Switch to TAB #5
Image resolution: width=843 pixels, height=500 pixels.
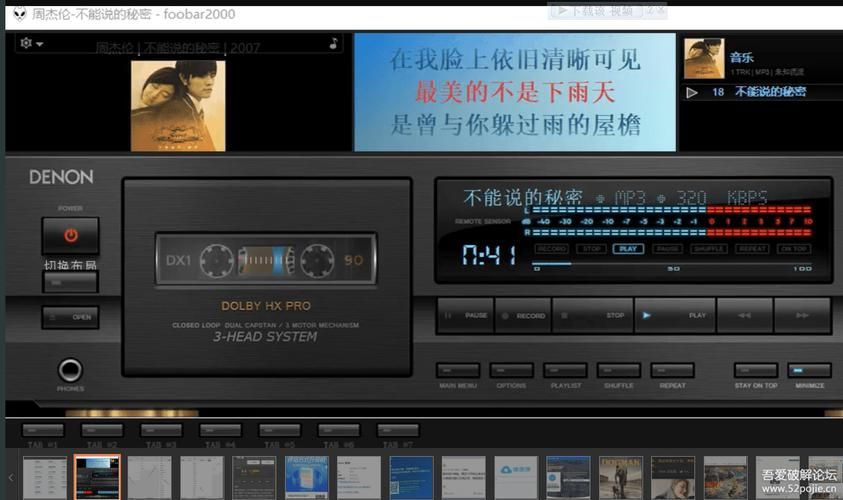click(x=280, y=431)
